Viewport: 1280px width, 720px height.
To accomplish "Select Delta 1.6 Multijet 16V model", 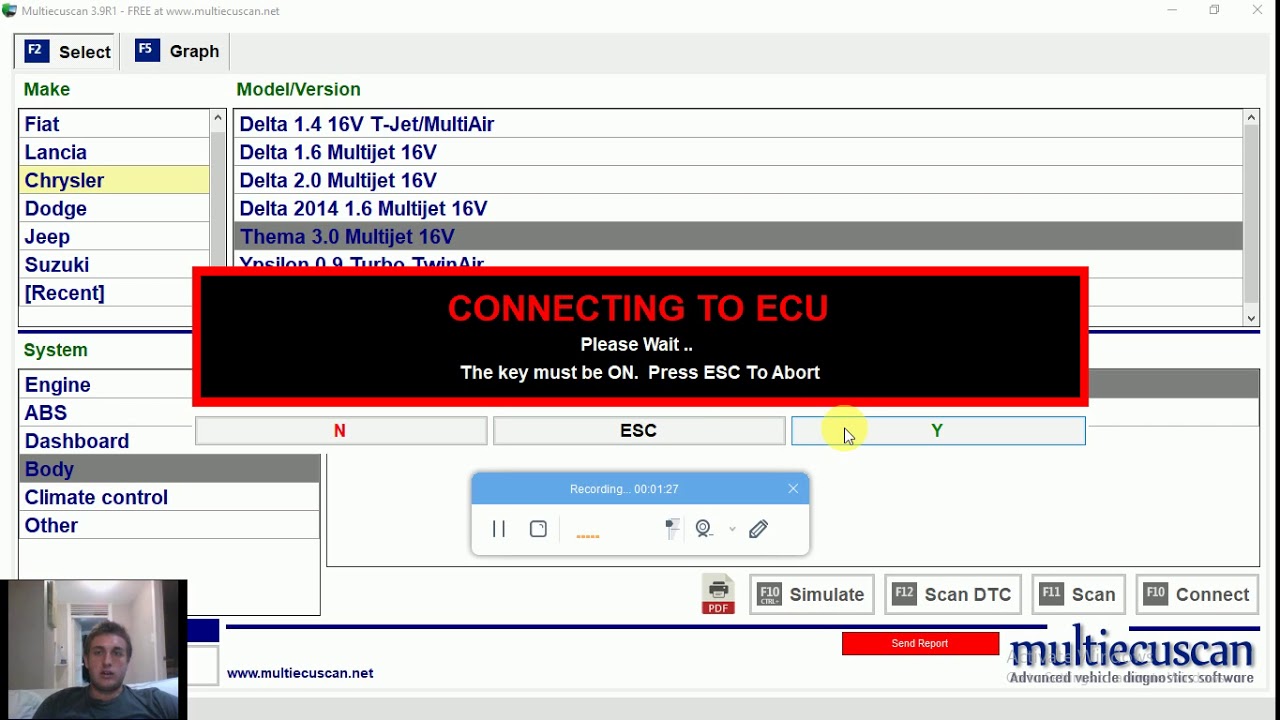I will (x=738, y=152).
